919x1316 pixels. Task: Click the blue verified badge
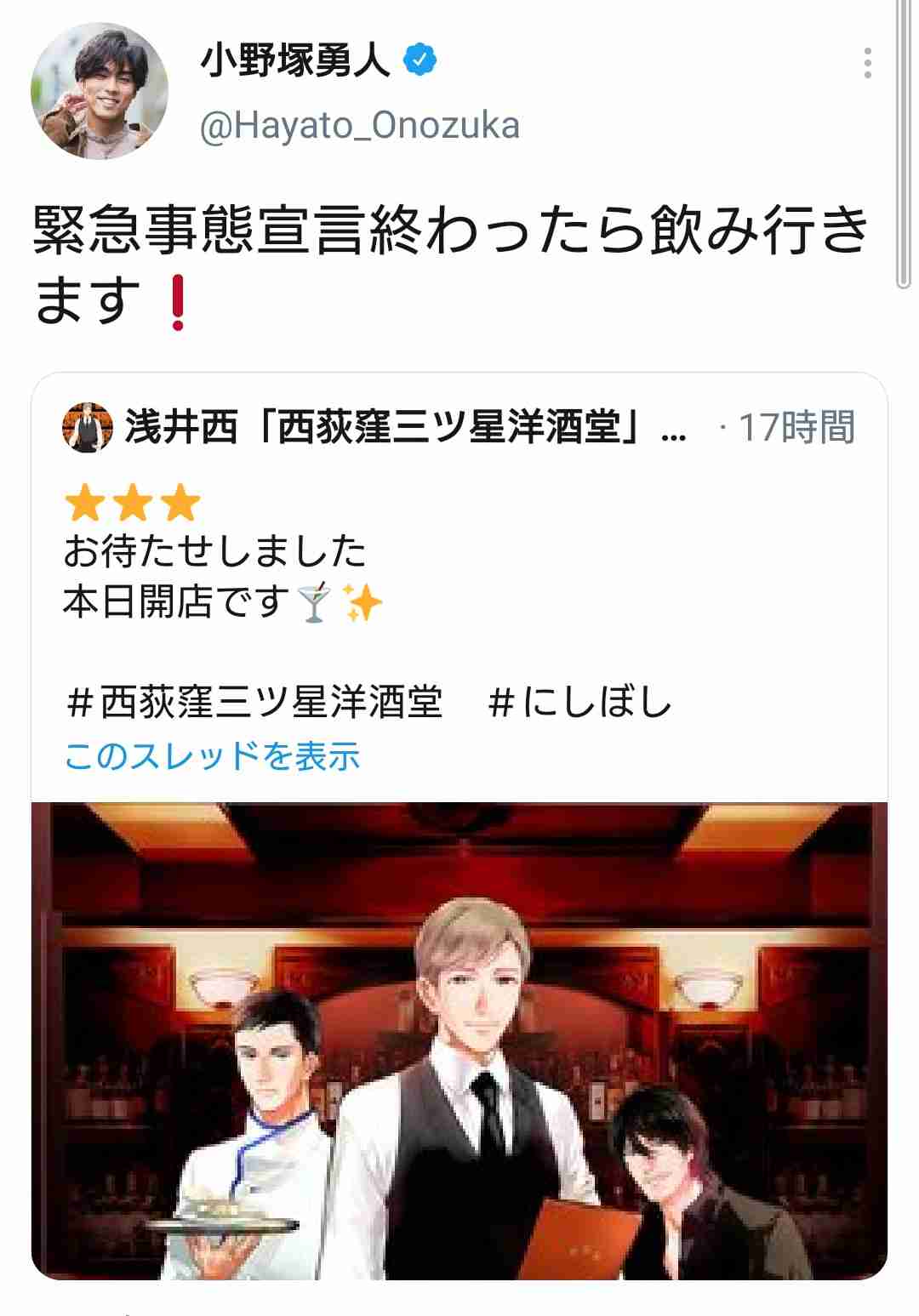pos(420,60)
